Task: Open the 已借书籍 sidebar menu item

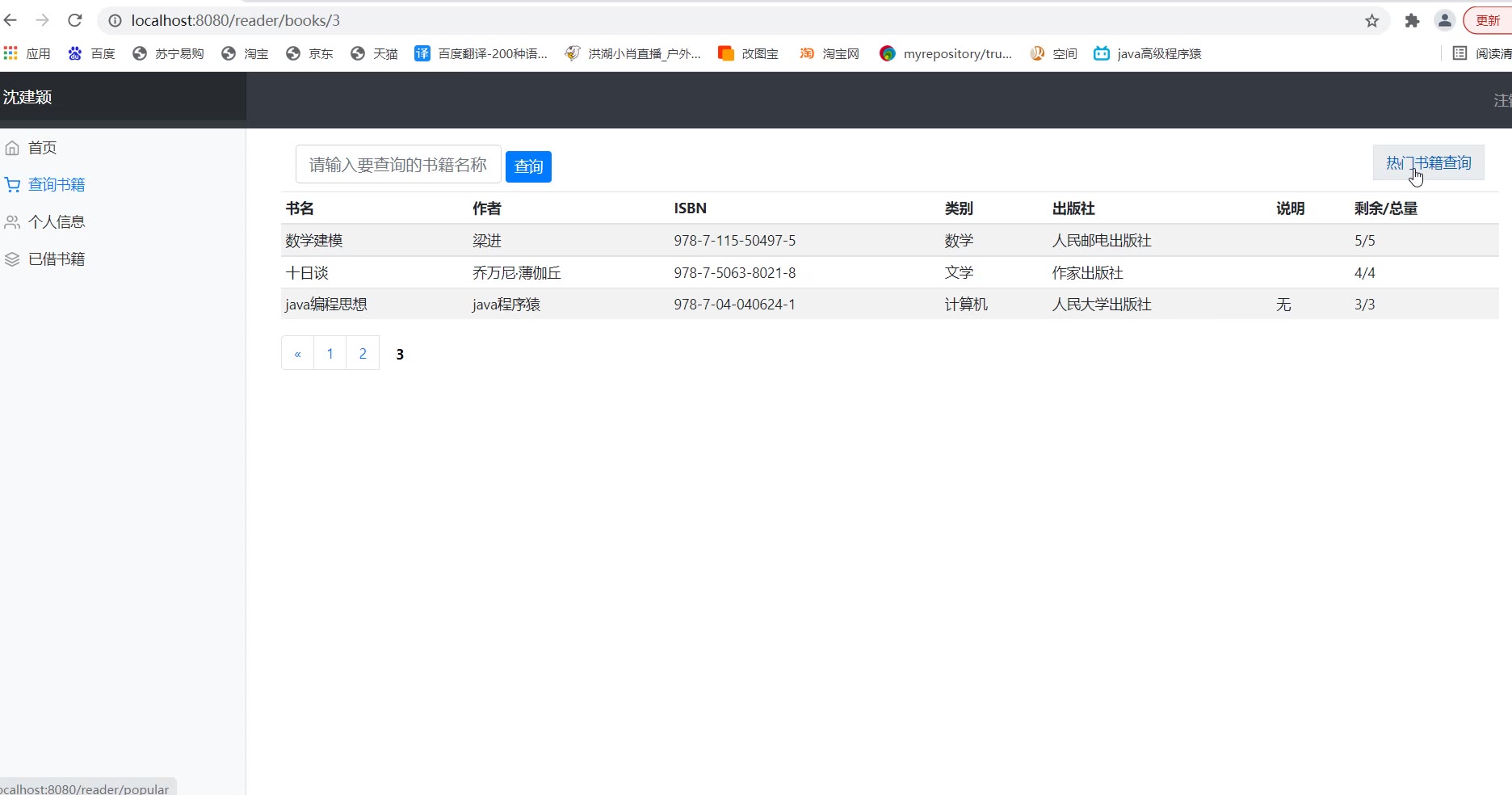Action: [57, 259]
